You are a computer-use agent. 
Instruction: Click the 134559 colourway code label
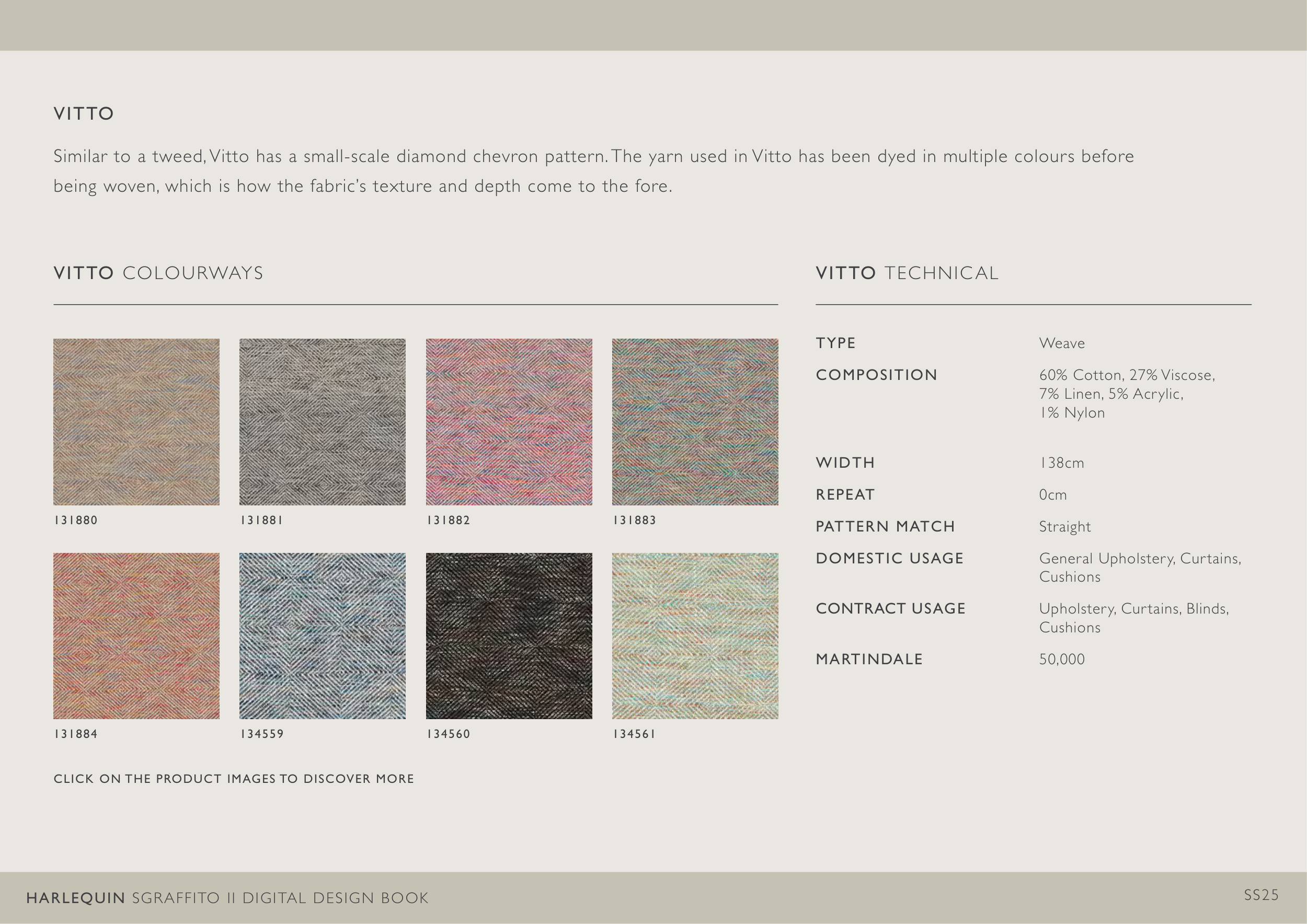pos(262,734)
